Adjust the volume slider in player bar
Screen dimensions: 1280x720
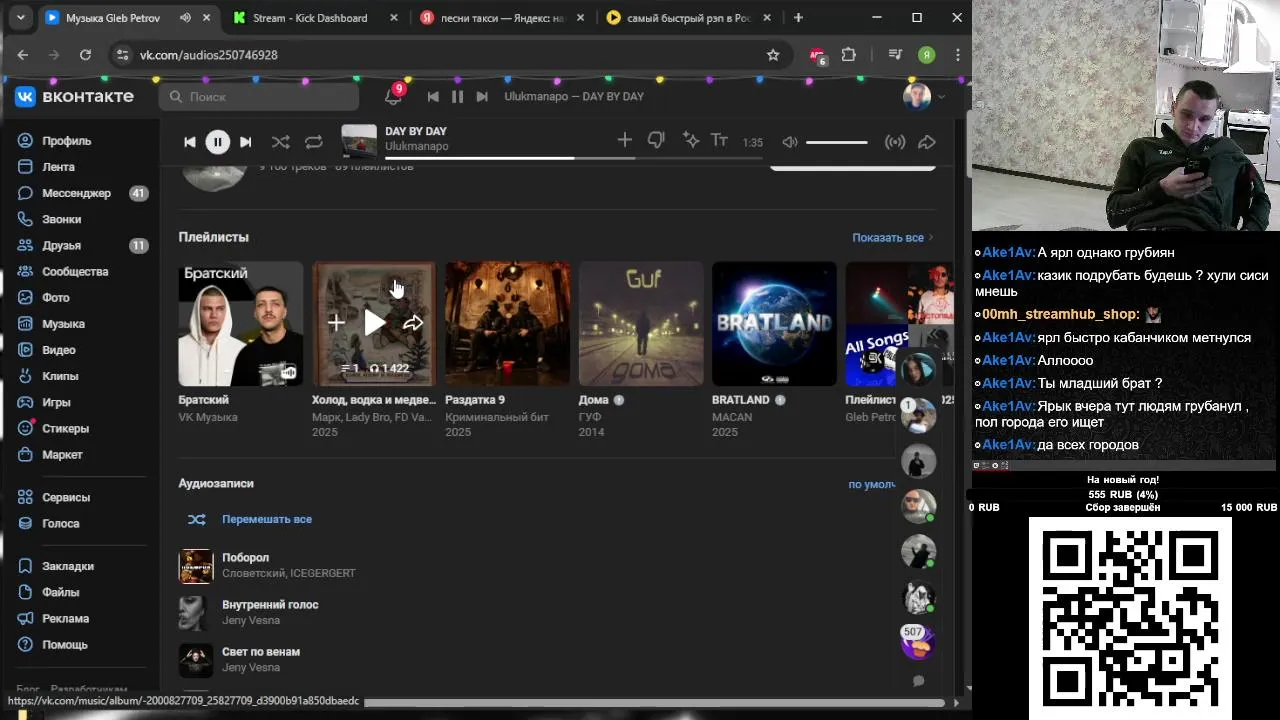coord(837,142)
